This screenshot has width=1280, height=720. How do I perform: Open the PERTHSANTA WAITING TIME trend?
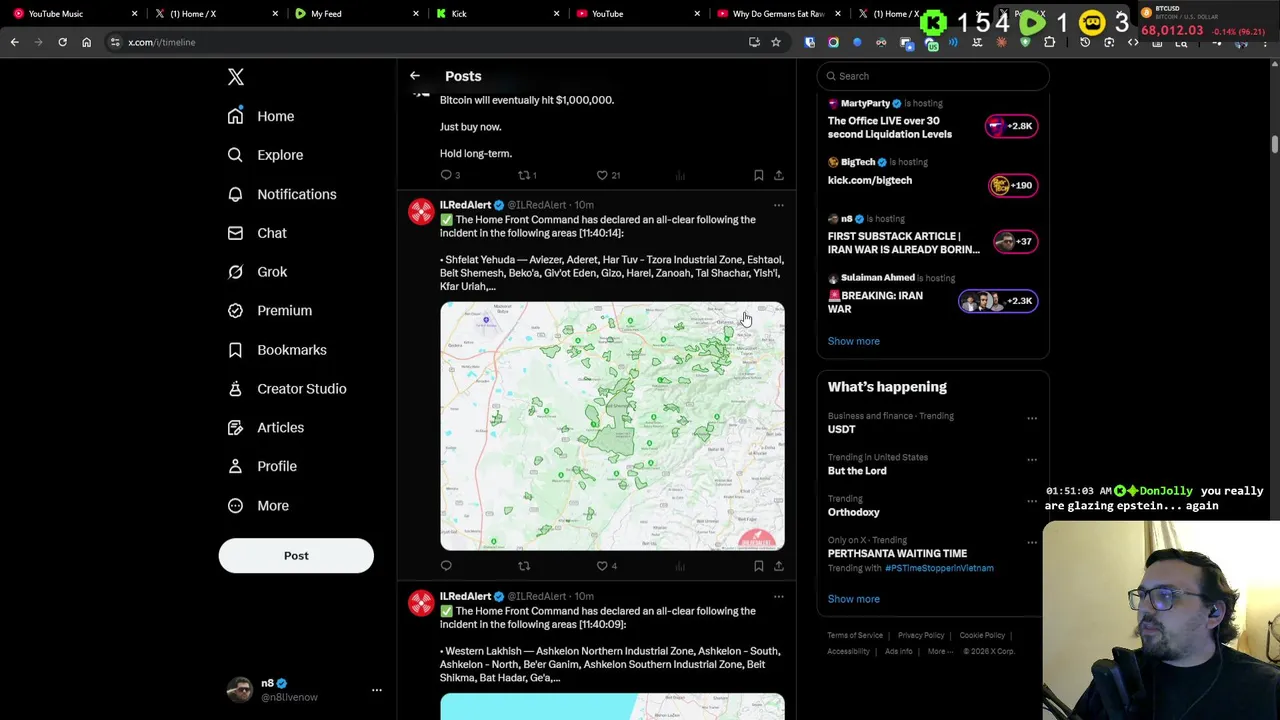[896, 553]
